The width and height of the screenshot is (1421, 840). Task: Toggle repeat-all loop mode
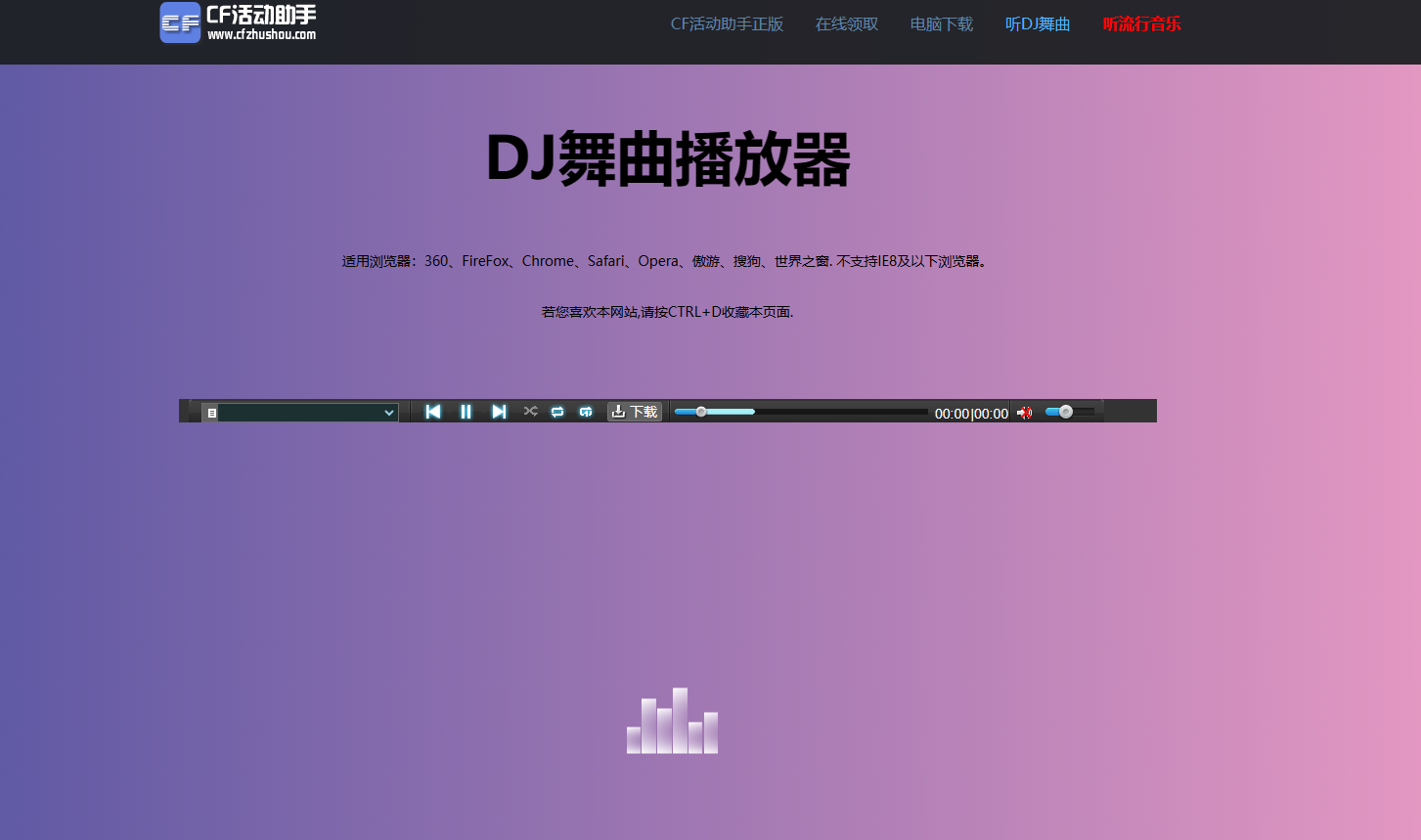(557, 412)
